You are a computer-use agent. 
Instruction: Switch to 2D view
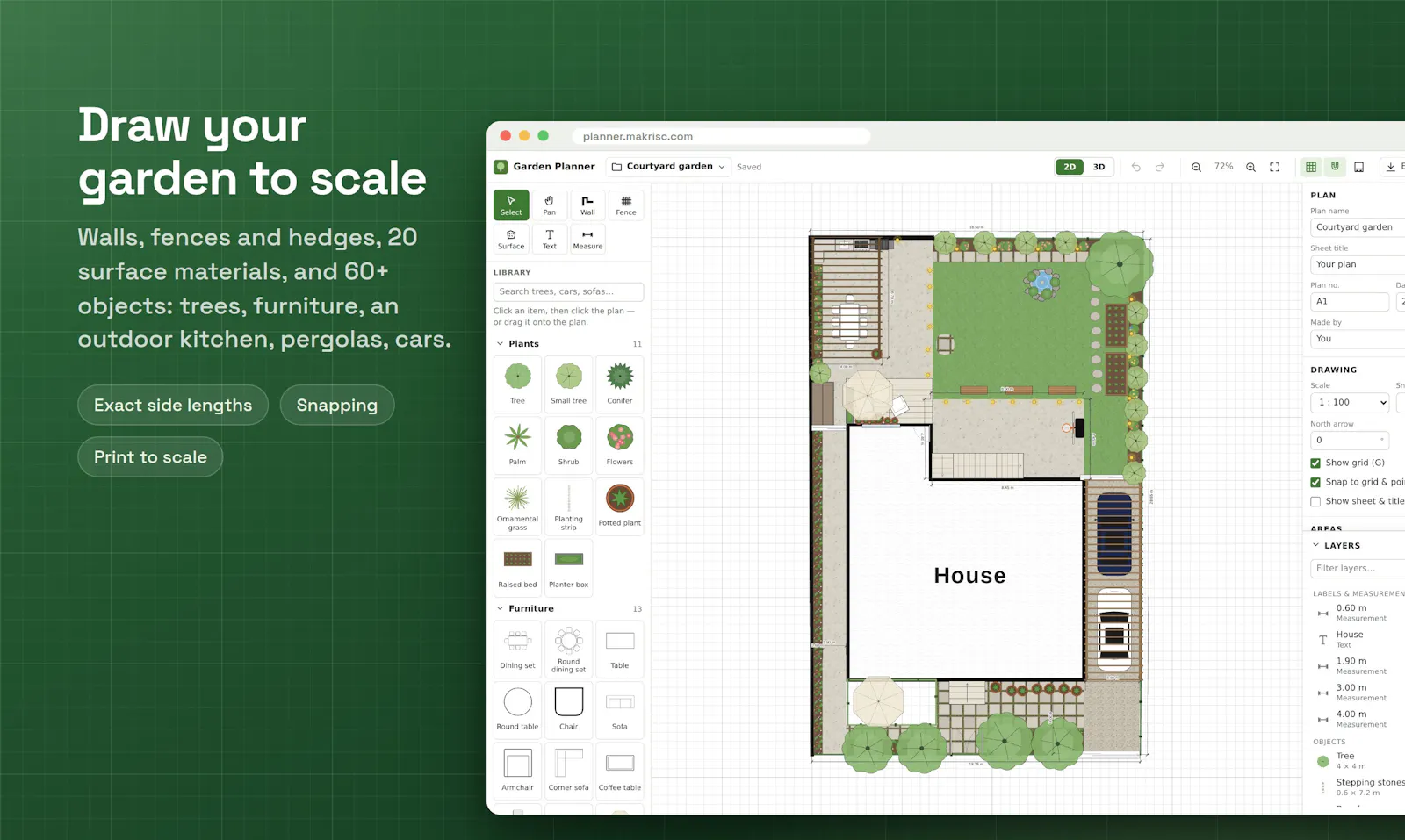1070,167
